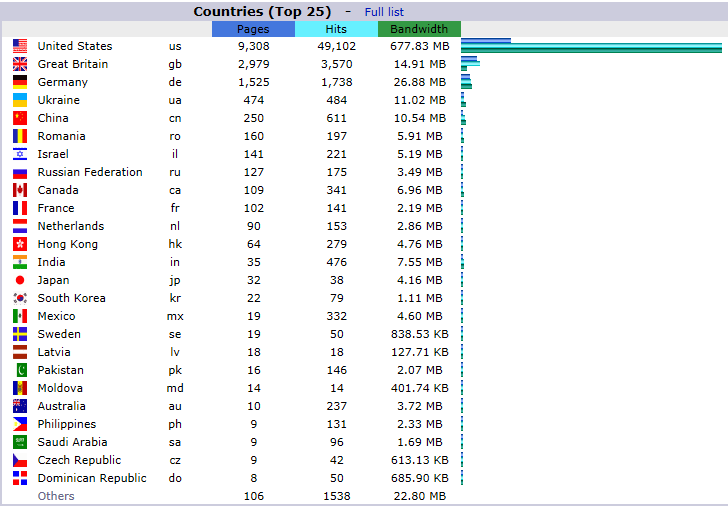728x507 pixels.
Task: Click the Pages column header
Action: (253, 29)
